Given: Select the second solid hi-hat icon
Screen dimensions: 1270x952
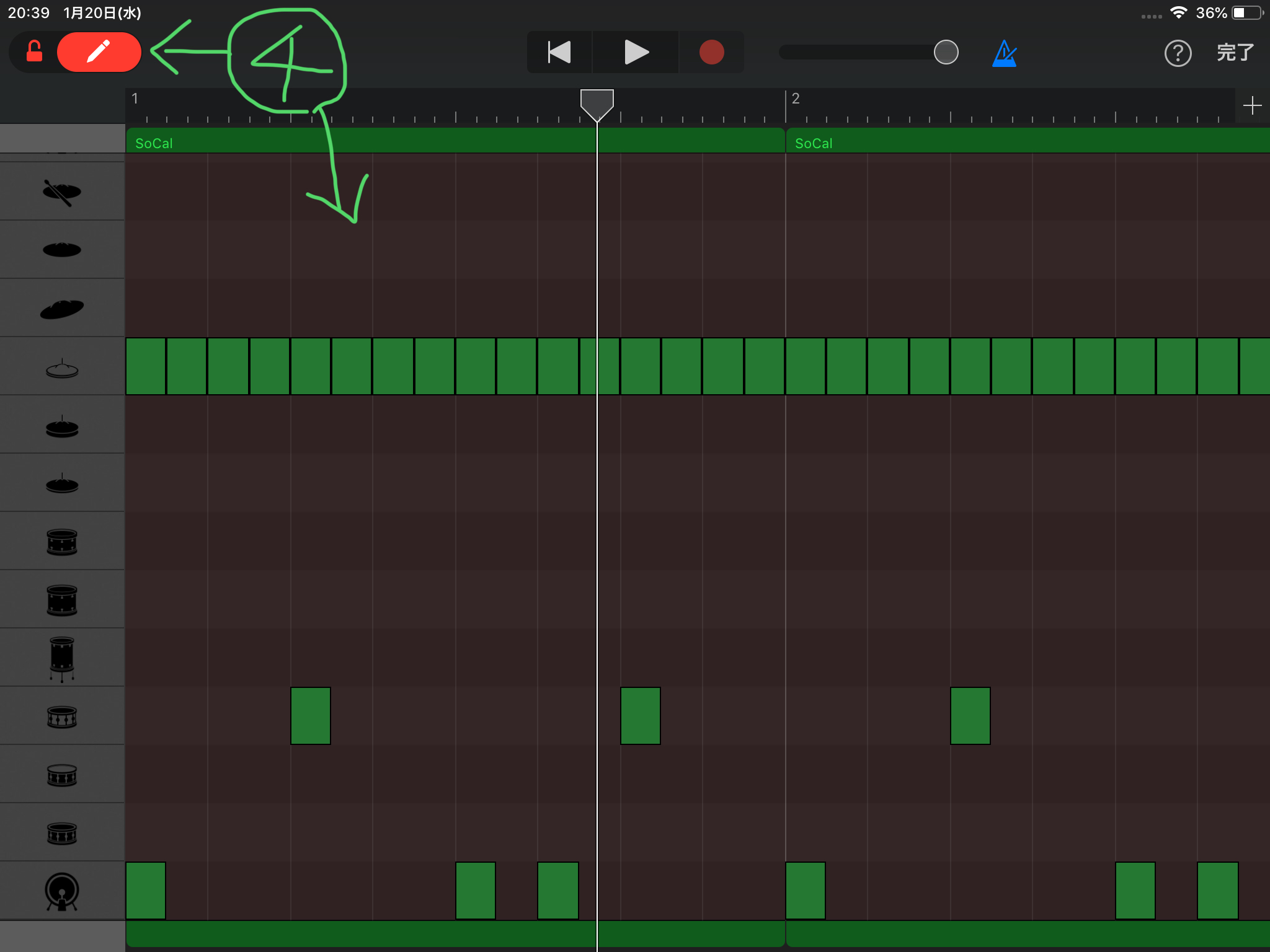Looking at the screenshot, I should pyautogui.click(x=62, y=483).
